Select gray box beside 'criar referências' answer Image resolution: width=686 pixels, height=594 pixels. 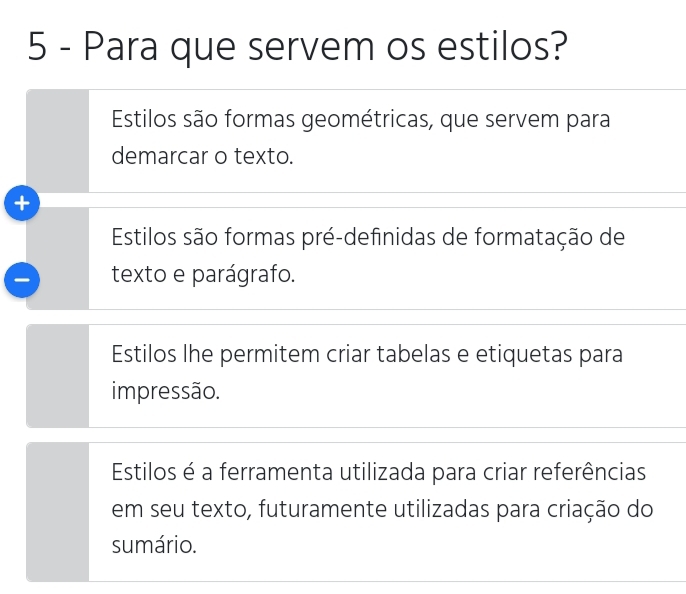tap(58, 510)
